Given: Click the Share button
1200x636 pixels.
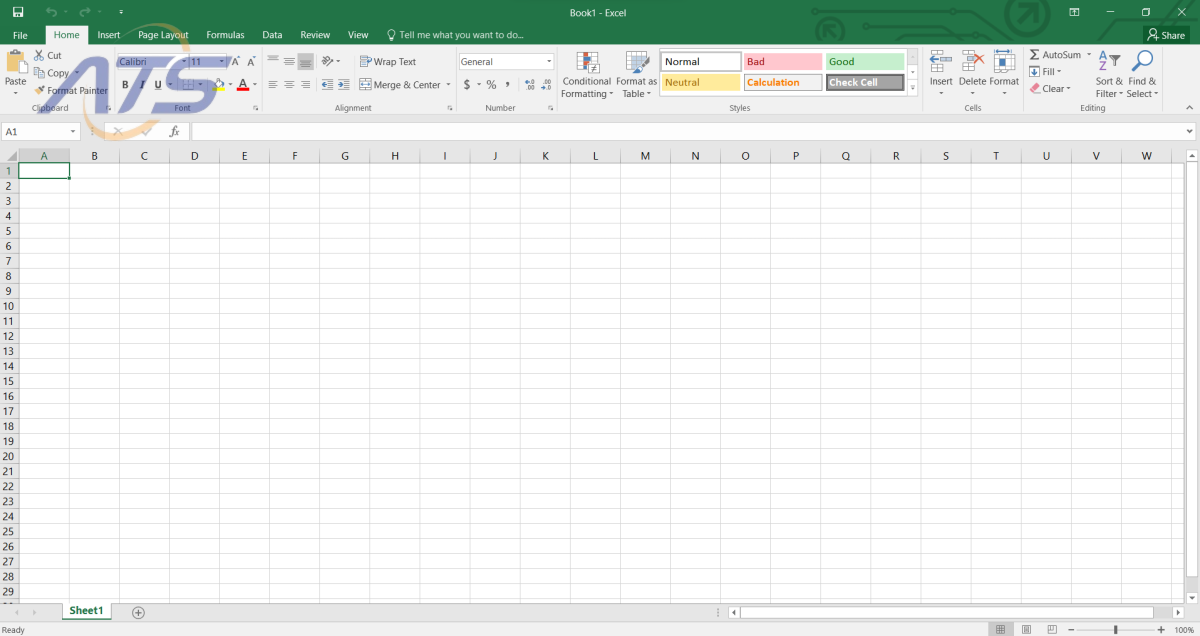Looking at the screenshot, I should pos(1165,35).
